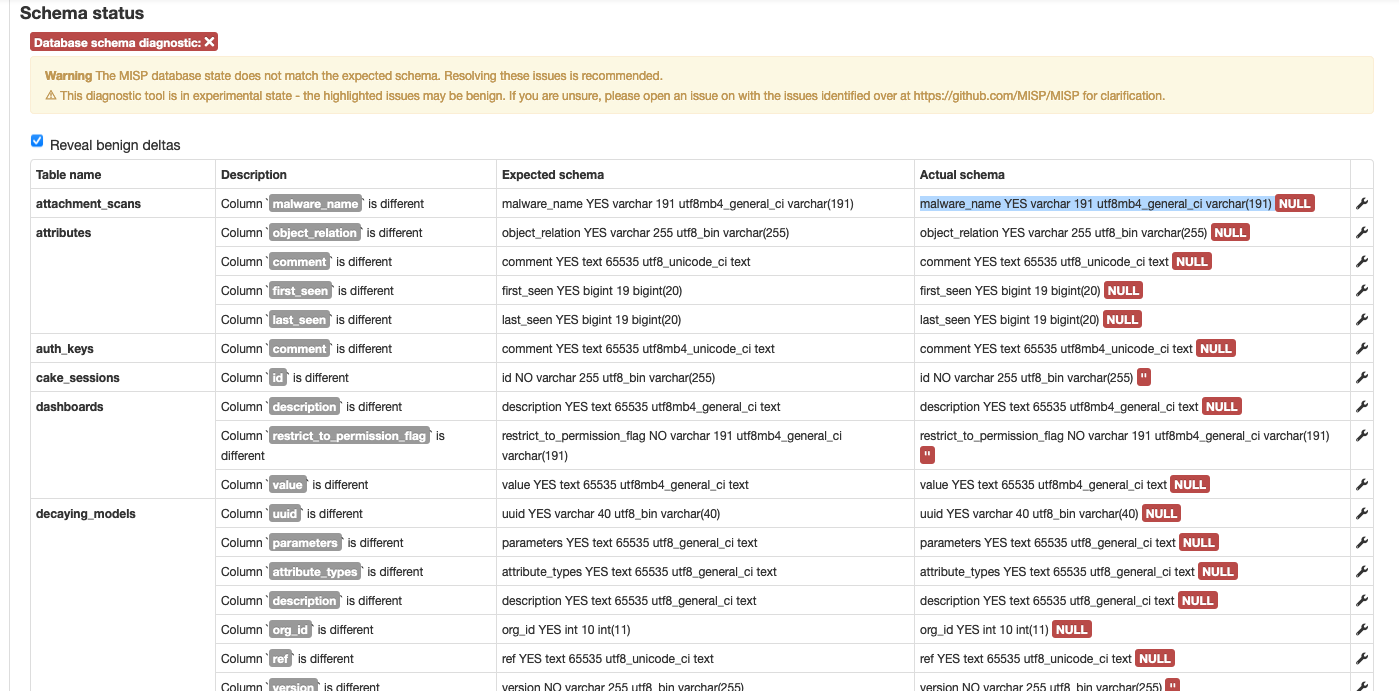Fix last_seen schema using wrench icon
Image resolution: width=1399 pixels, height=691 pixels.
(1361, 319)
